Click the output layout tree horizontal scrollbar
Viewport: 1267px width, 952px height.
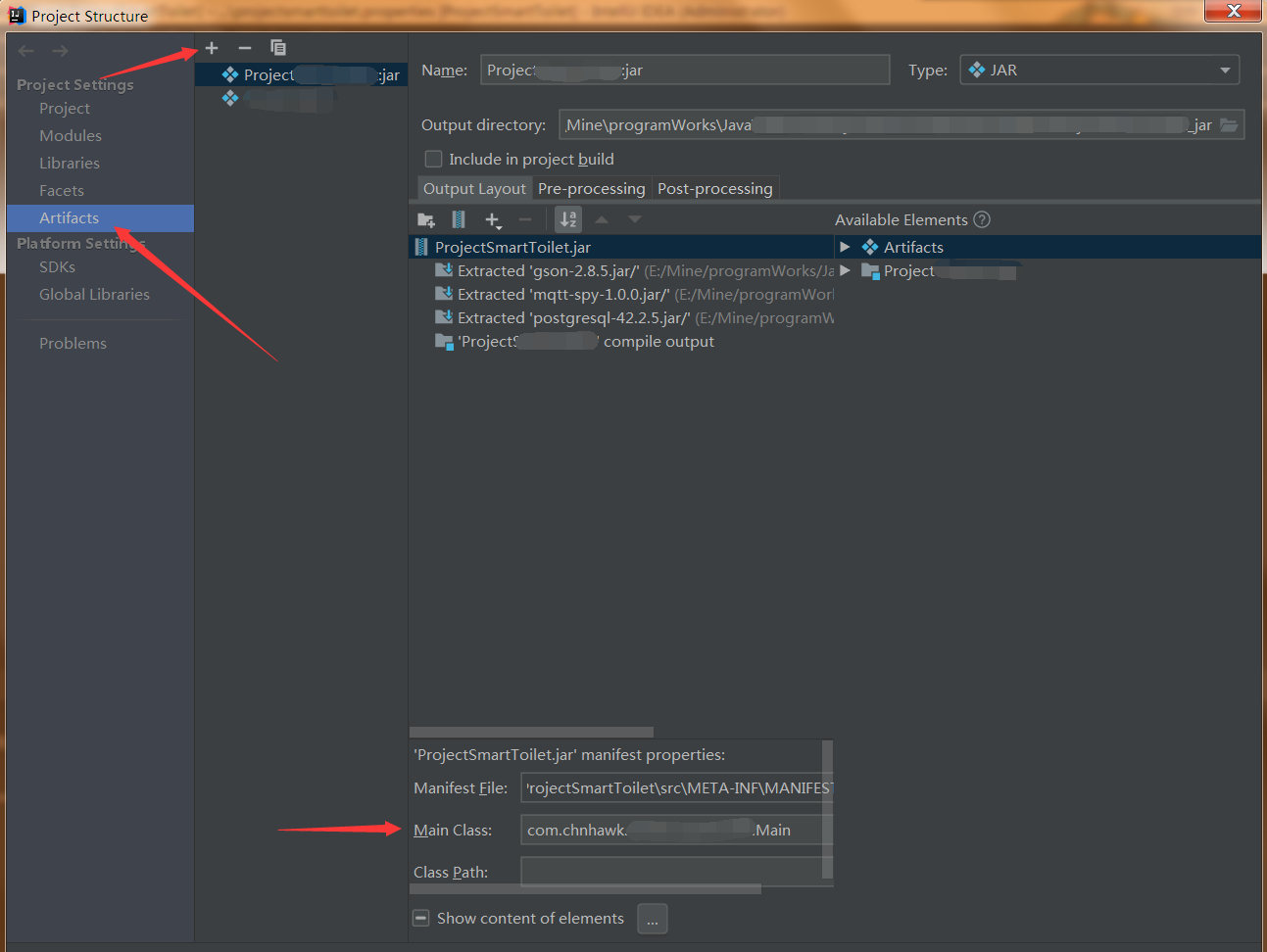531,733
